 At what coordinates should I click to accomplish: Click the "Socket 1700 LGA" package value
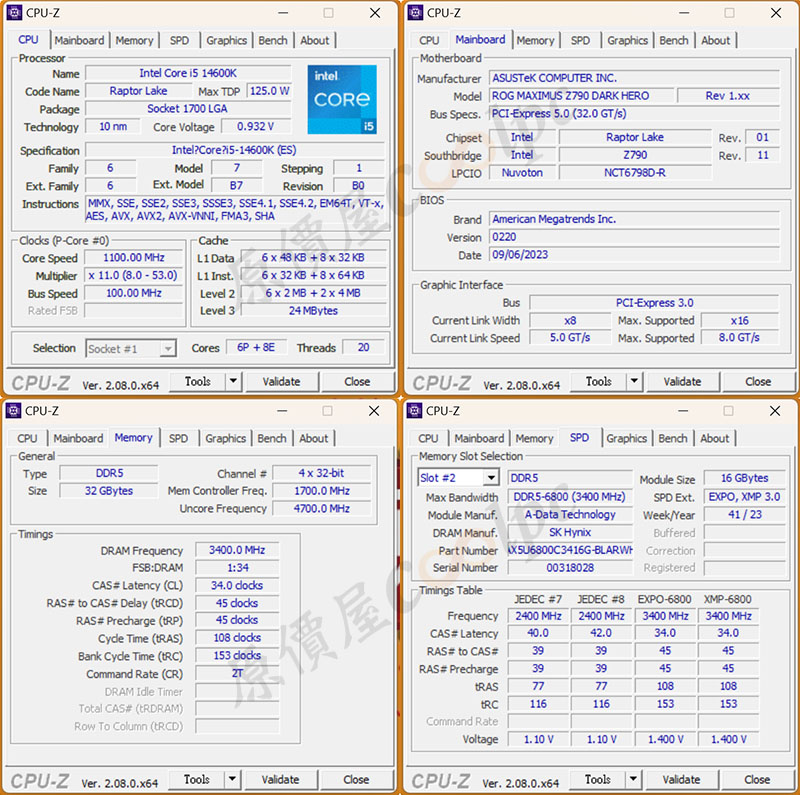tap(188, 109)
